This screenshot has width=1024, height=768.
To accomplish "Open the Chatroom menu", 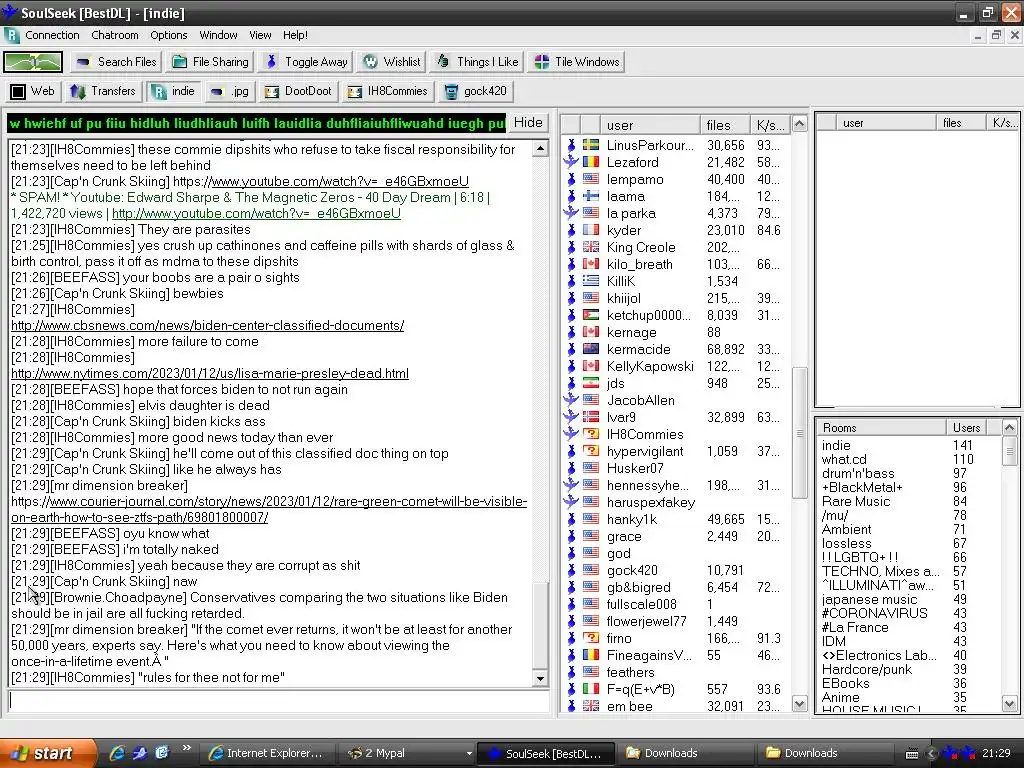I will 115,35.
